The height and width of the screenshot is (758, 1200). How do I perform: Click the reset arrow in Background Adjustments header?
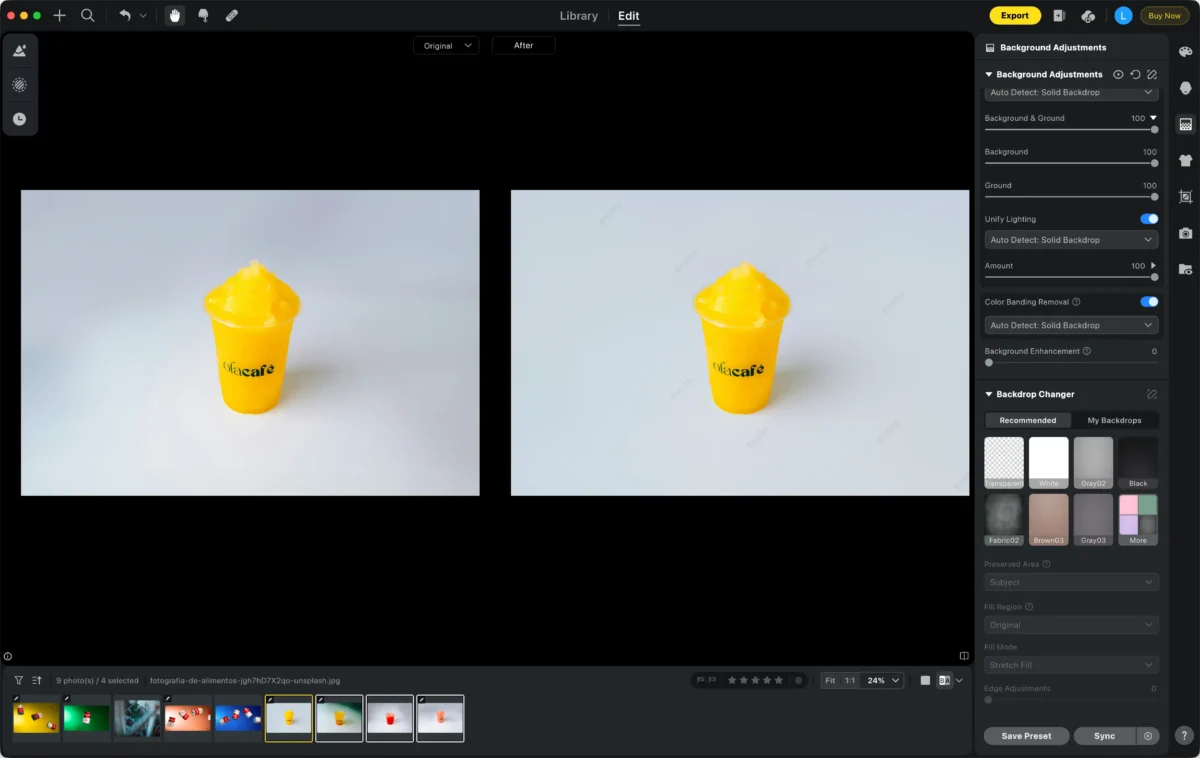pos(1135,74)
